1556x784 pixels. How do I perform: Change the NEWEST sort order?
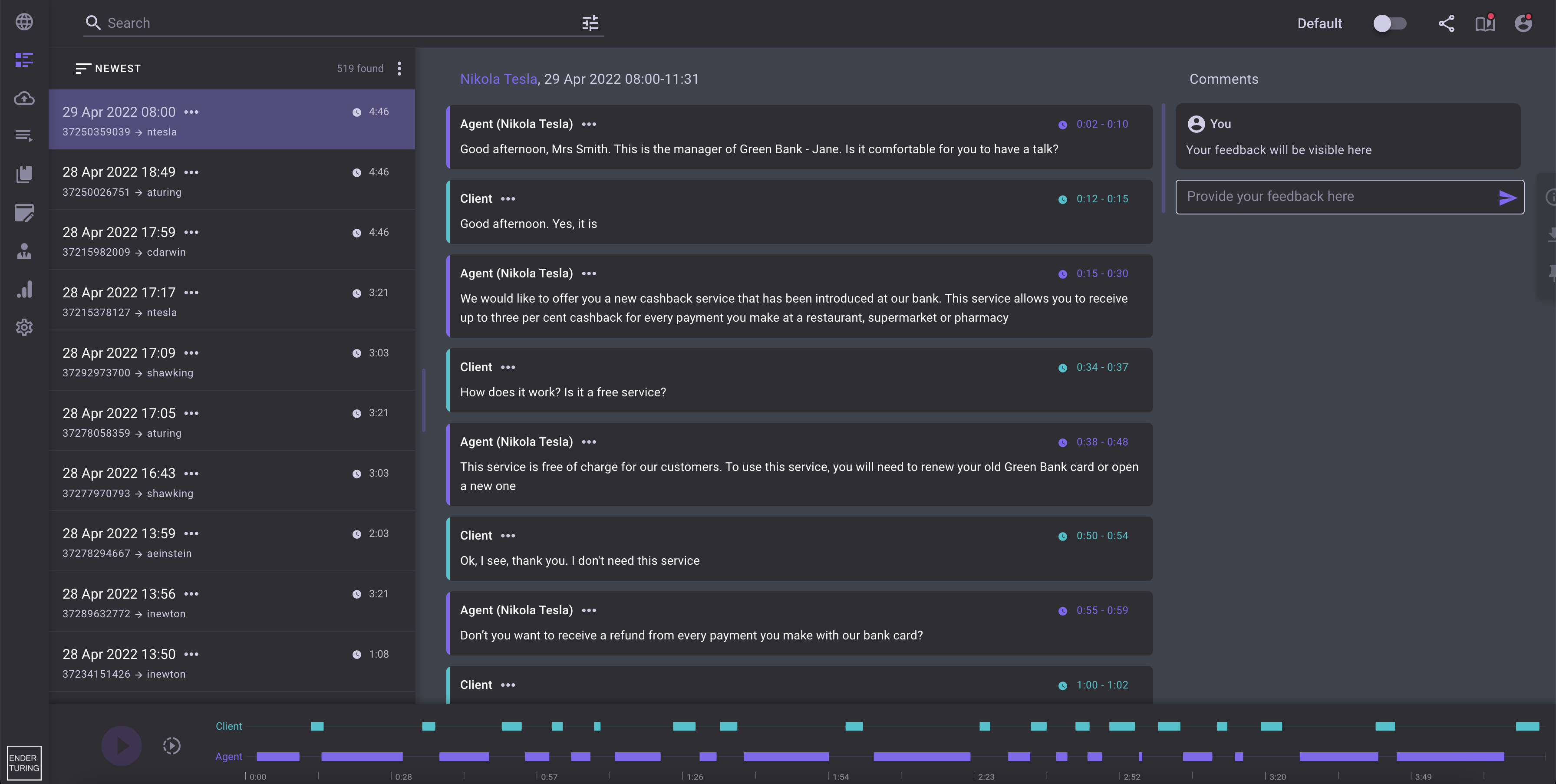[x=108, y=68]
